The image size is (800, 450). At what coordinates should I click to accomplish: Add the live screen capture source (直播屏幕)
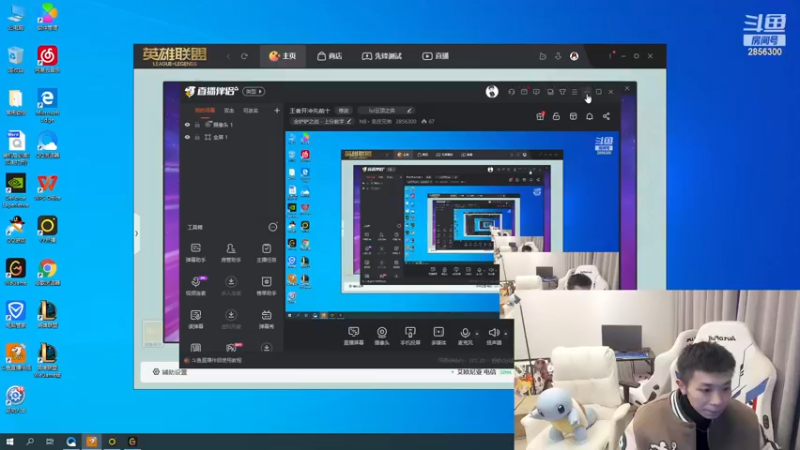pyautogui.click(x=354, y=336)
